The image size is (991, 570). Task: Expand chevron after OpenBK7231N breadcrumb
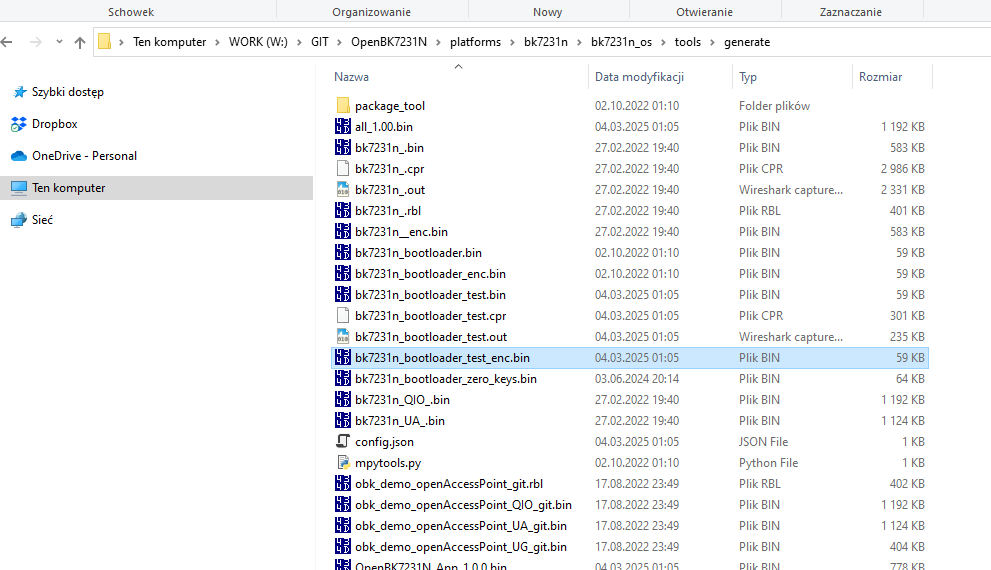click(438, 42)
